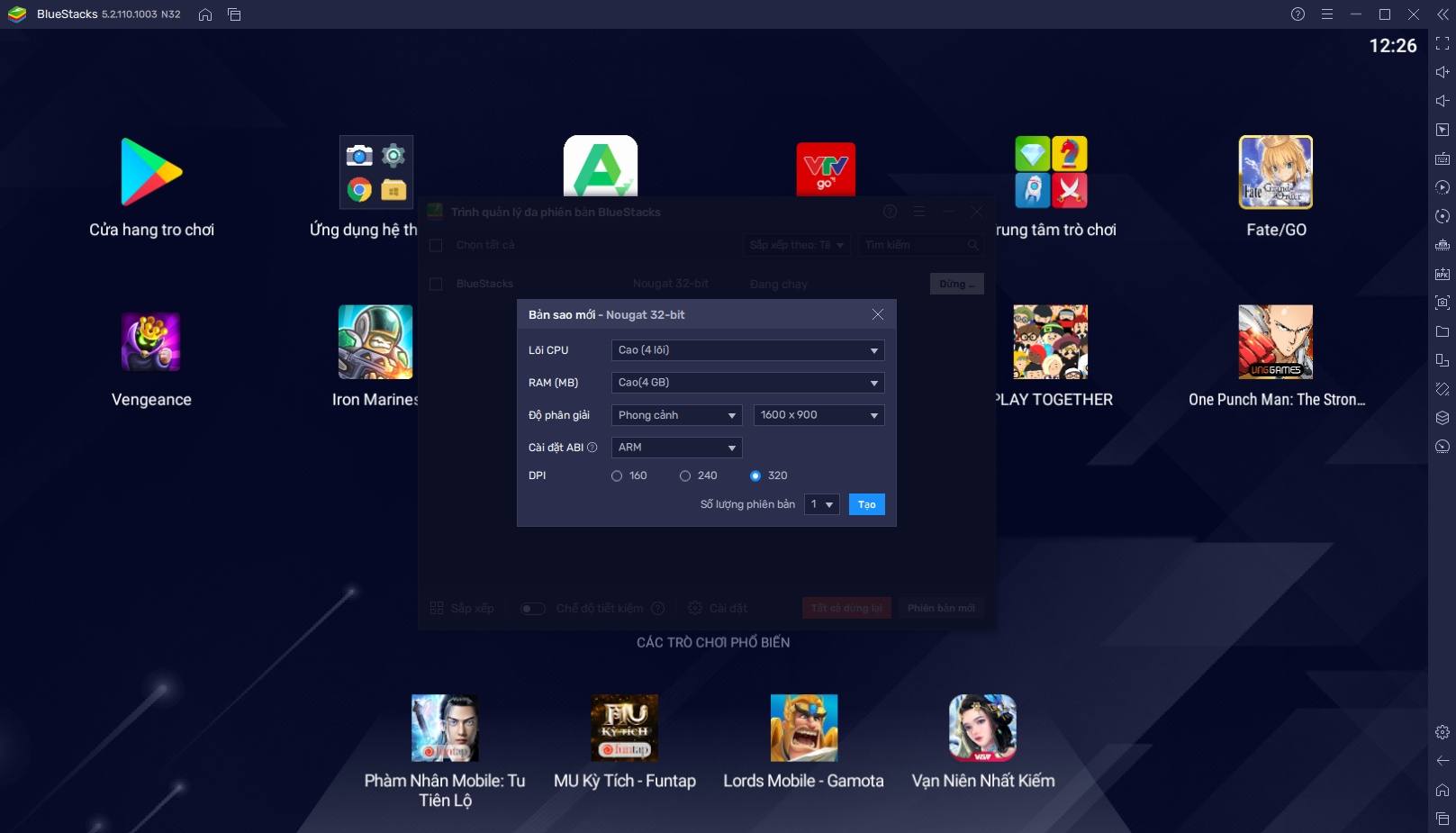Open Vạn Niên Nhất Kiếm game
Viewport: 1456px width, 833px height.
983,728
